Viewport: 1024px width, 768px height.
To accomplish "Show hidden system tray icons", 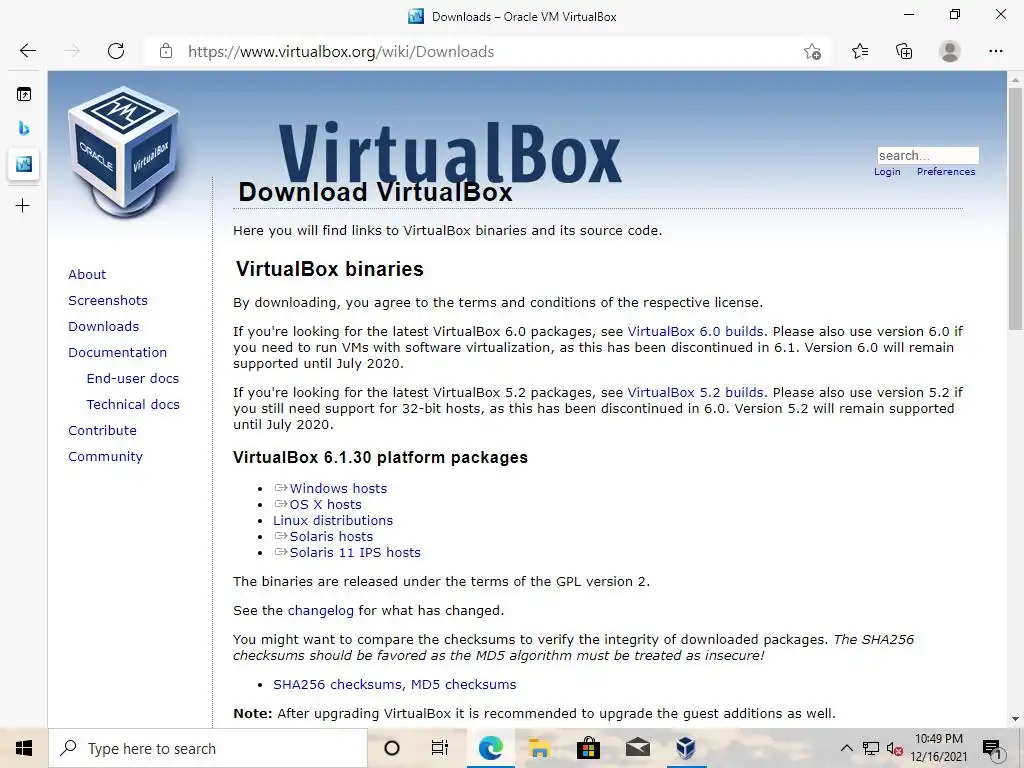I will 846,748.
